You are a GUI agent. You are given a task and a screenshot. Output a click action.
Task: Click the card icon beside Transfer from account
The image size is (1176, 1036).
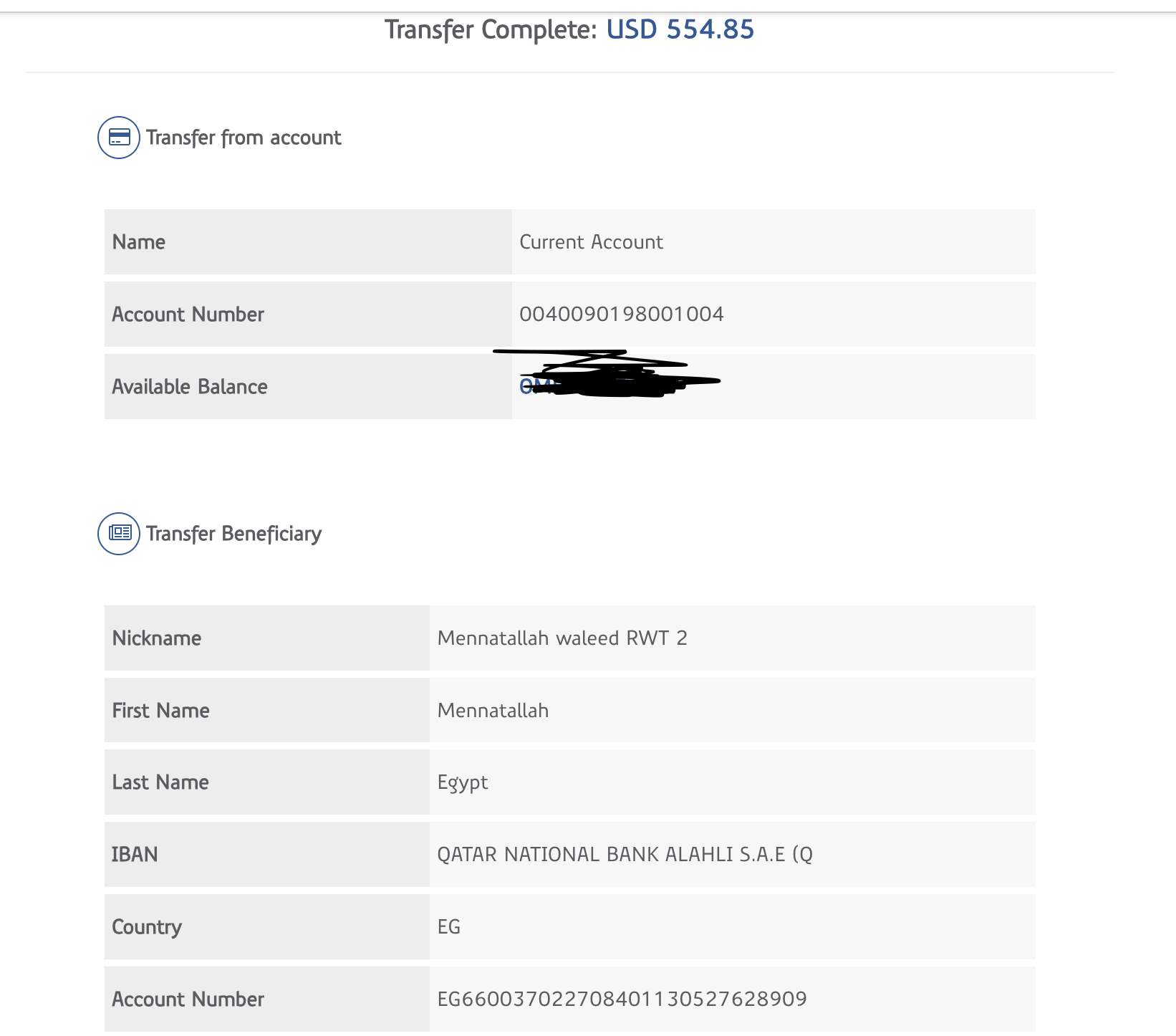(119, 138)
